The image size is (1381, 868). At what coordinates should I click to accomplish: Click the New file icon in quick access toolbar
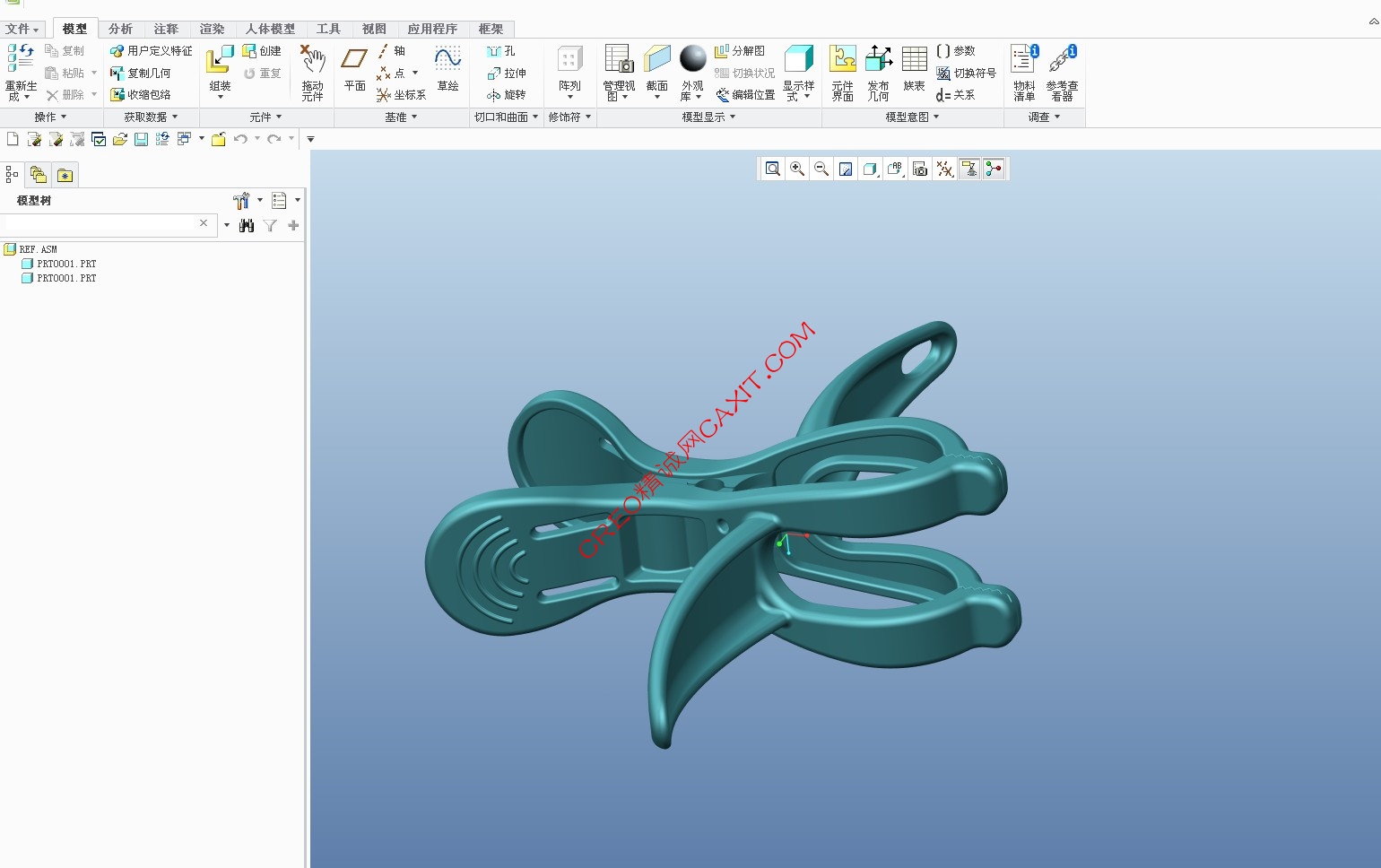tap(13, 139)
